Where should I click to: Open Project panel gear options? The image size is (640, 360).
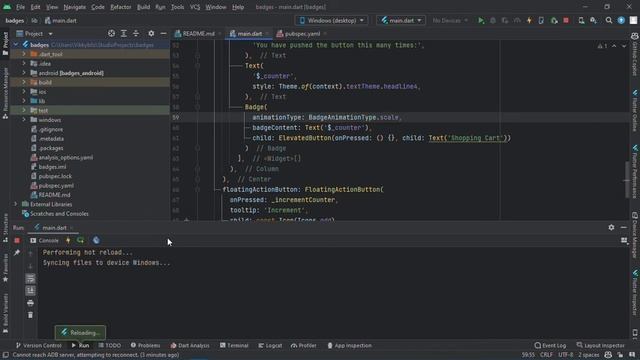coord(151,33)
